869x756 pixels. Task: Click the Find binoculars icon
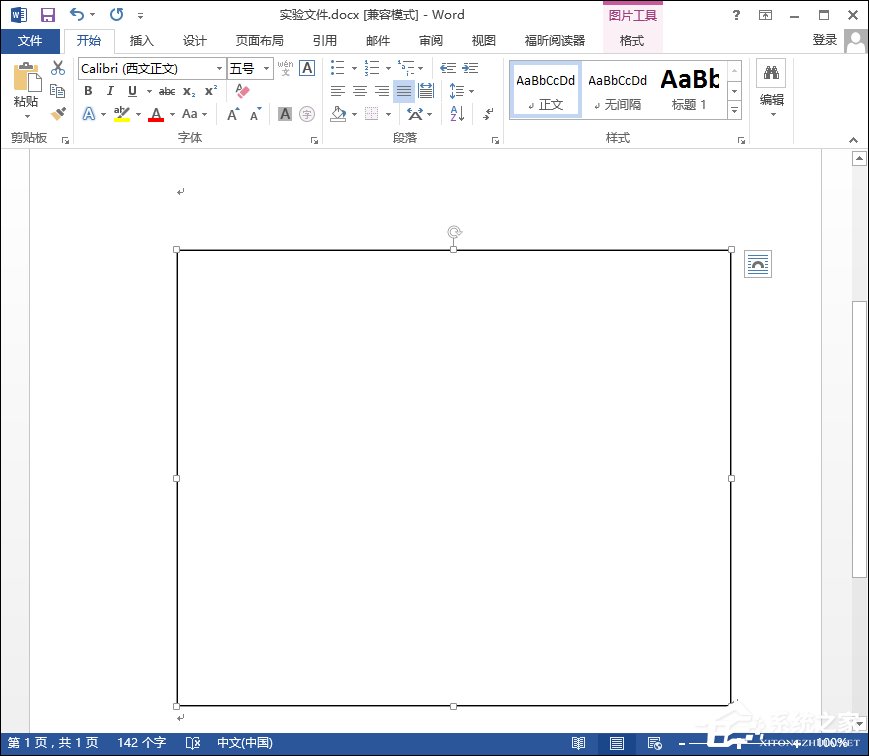click(x=771, y=73)
